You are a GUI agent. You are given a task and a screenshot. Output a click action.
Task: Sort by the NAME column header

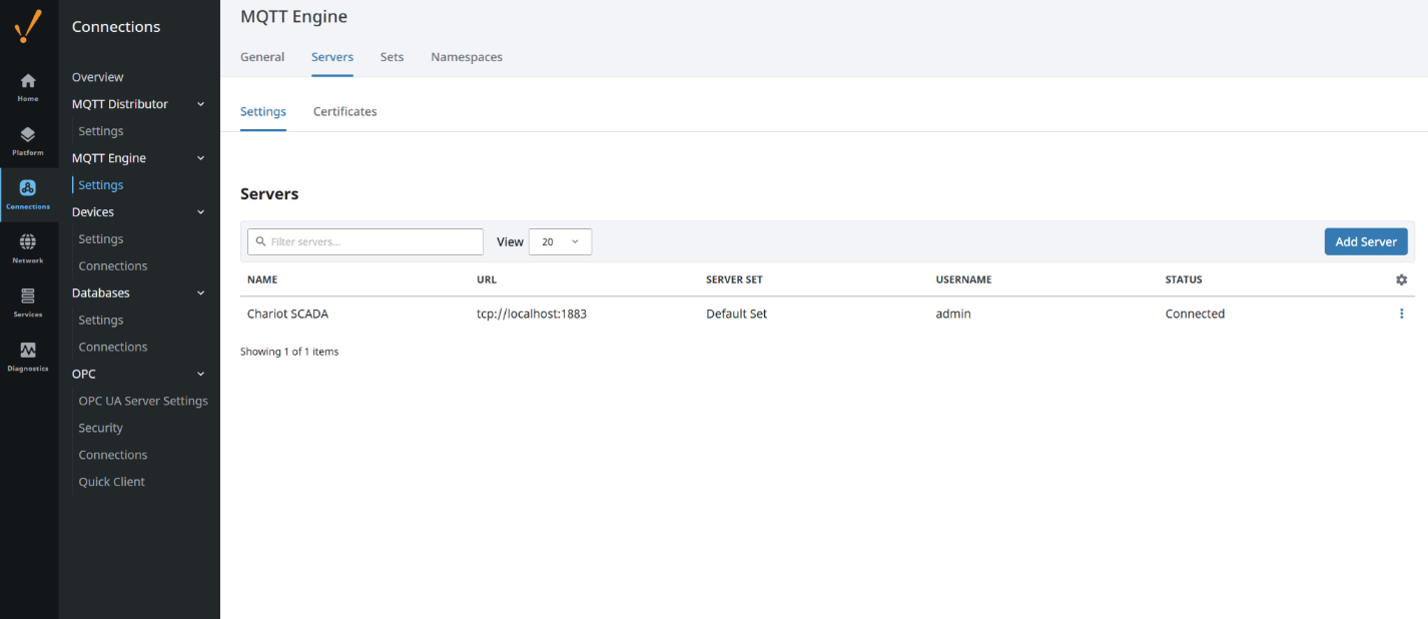pos(262,280)
